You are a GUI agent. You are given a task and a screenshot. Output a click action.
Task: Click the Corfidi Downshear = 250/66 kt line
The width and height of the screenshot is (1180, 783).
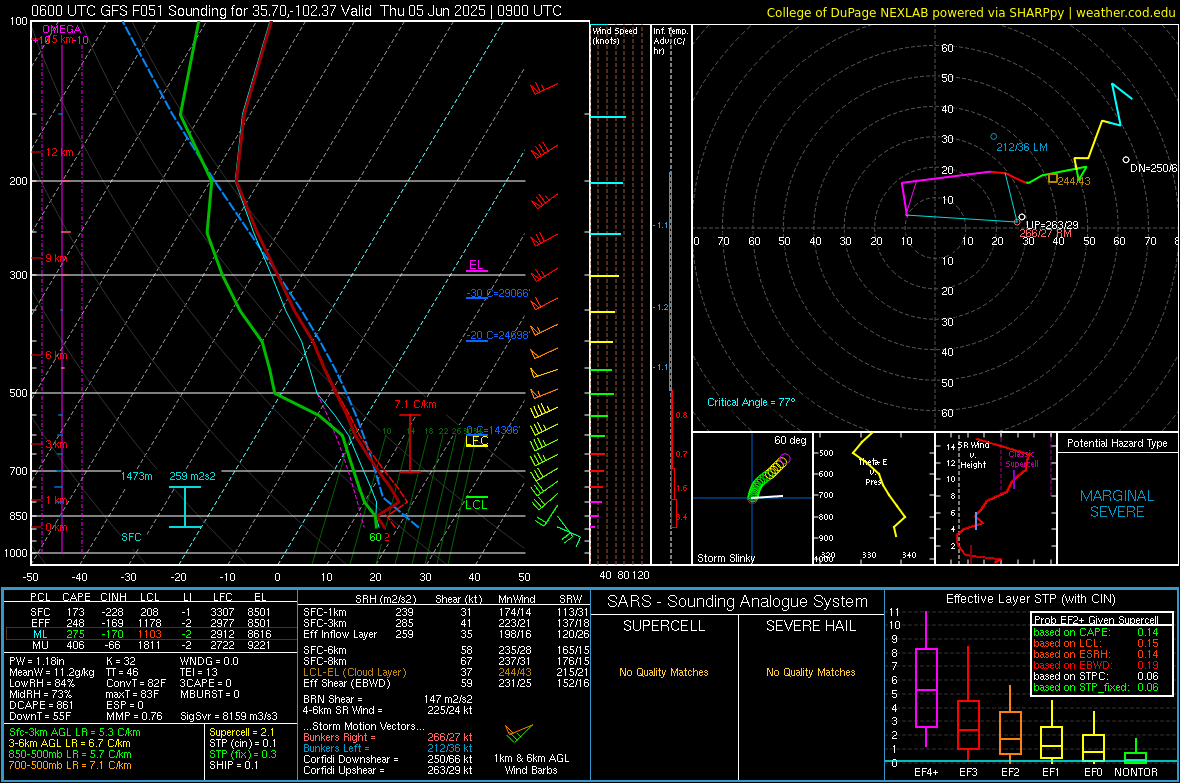pyautogui.click(x=388, y=759)
